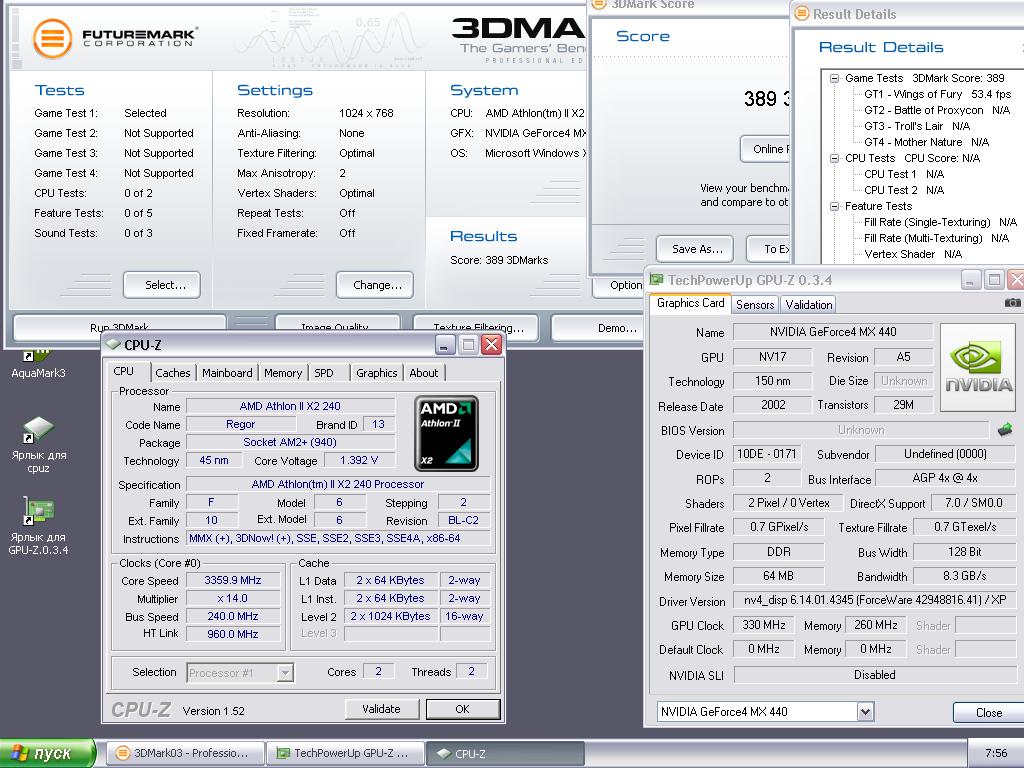1024x768 pixels.
Task: Switch to Memory tab in CPU-Z
Action: [x=283, y=373]
